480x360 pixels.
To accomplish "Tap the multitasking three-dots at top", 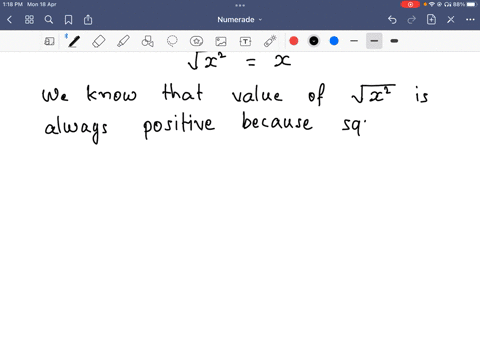I will pyautogui.click(x=240, y=5).
